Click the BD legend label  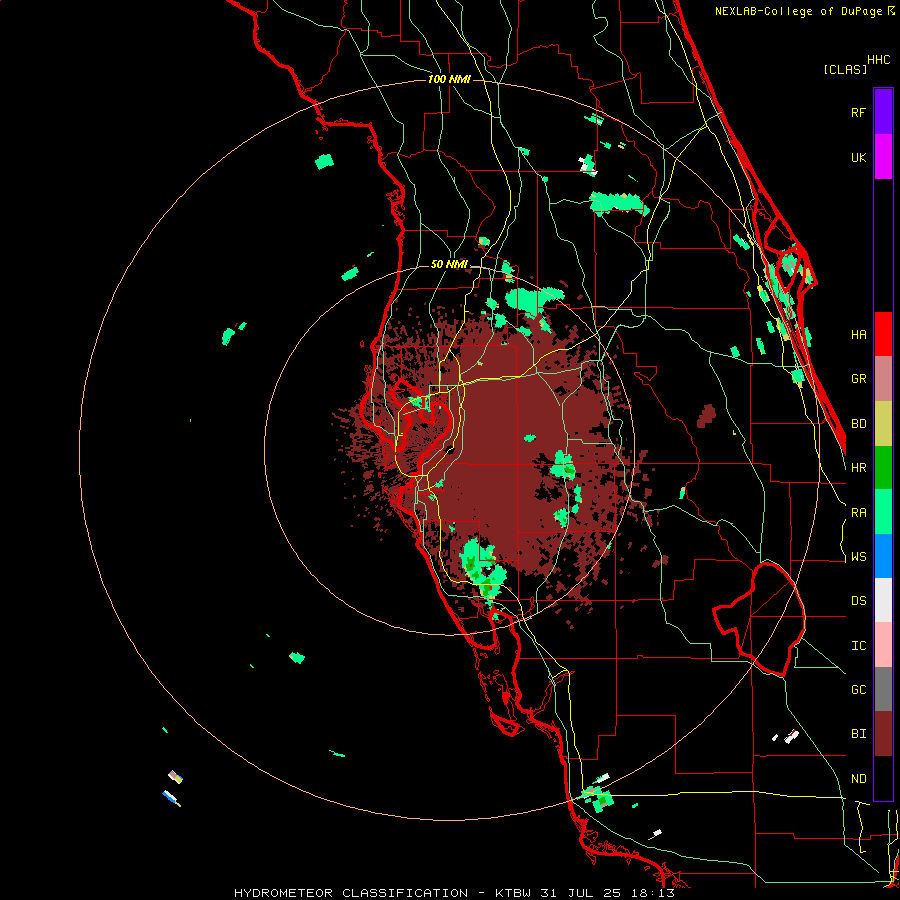(858, 424)
